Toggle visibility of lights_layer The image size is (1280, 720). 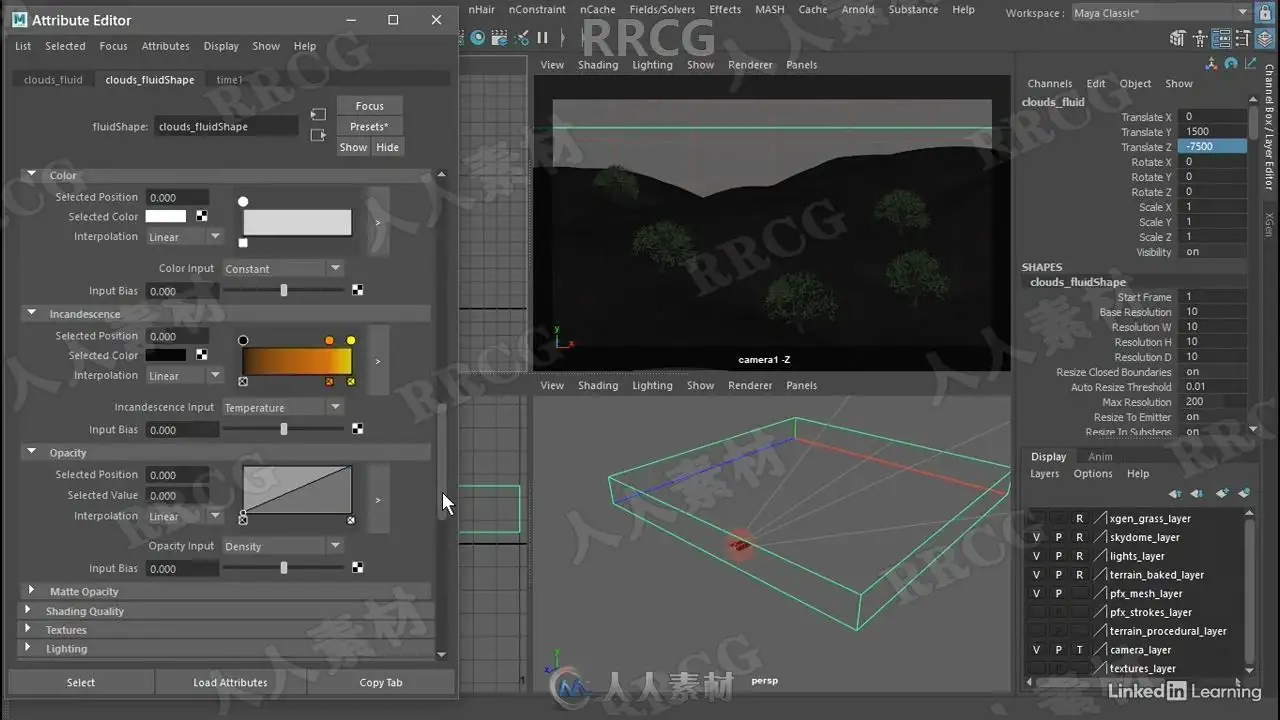point(1037,556)
